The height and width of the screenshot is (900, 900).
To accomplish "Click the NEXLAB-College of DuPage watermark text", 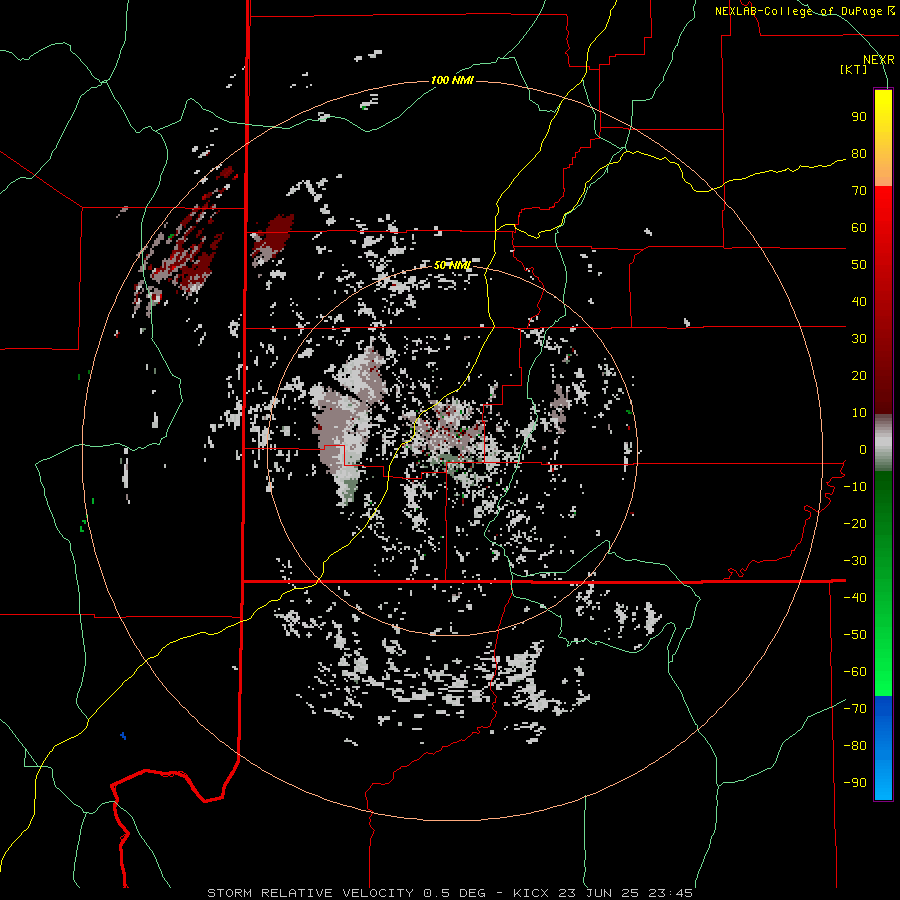I will coord(804,11).
